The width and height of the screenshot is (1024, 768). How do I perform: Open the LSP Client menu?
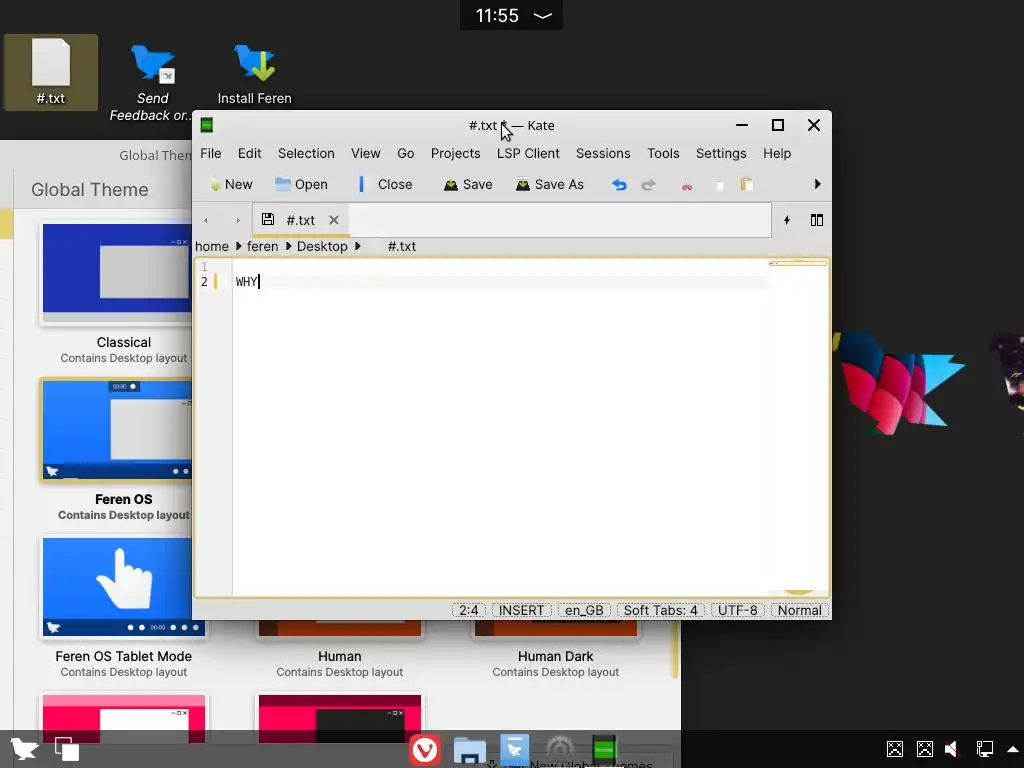click(x=528, y=153)
